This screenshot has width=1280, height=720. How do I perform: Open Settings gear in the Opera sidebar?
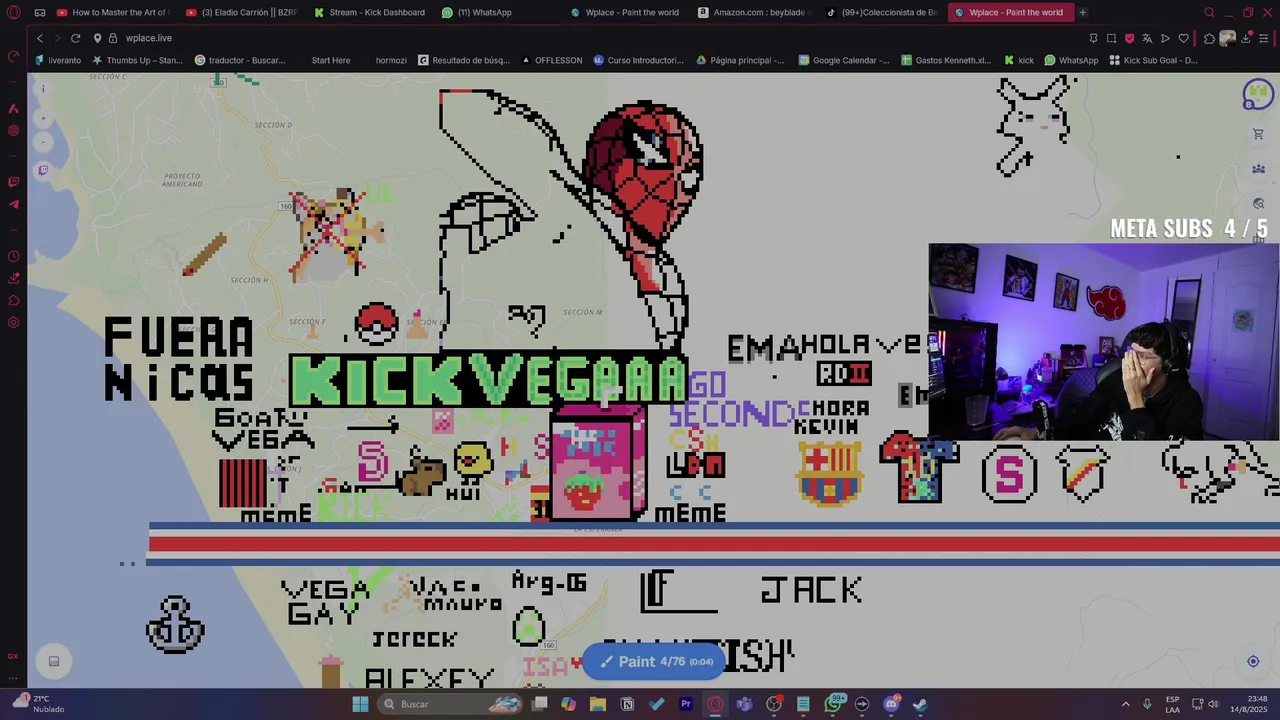click(x=13, y=323)
